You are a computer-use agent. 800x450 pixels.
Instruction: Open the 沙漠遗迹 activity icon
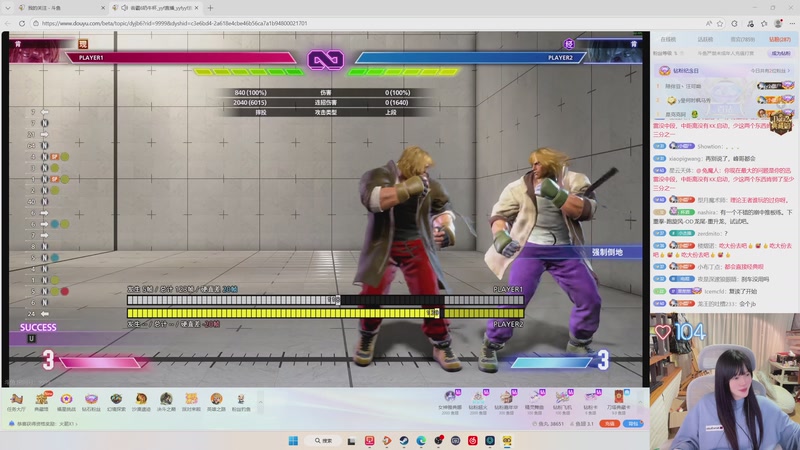click(x=141, y=402)
